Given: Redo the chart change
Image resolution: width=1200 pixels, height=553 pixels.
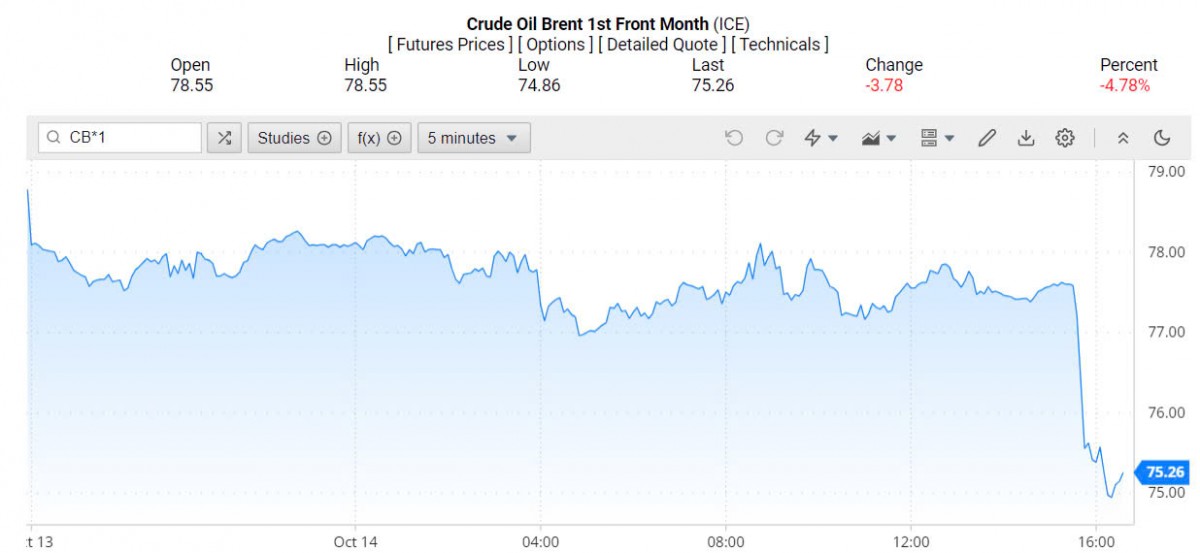Looking at the screenshot, I should click(x=774, y=138).
